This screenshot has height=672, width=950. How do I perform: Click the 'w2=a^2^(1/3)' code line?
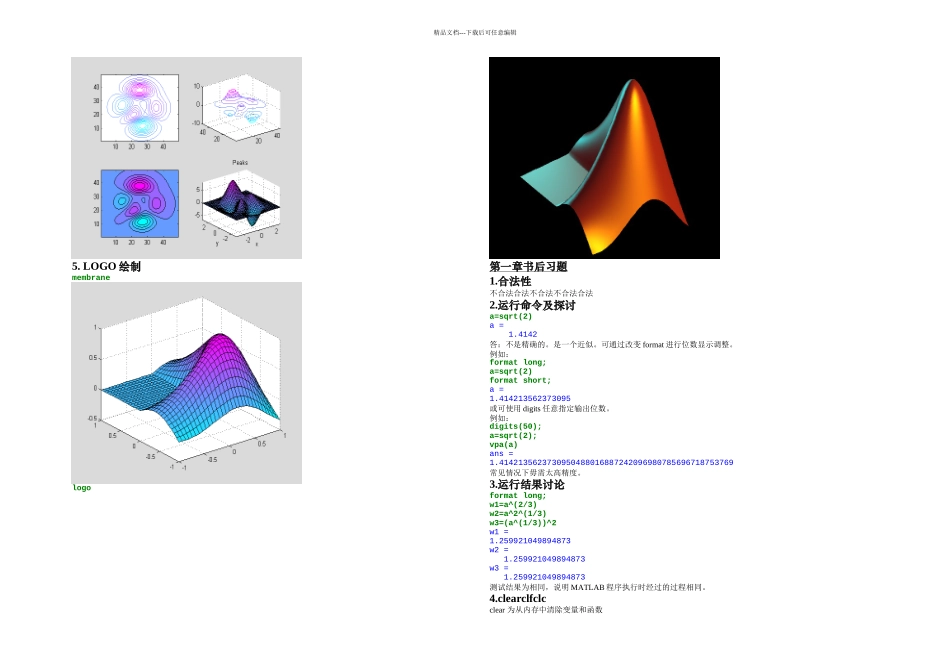tap(518, 514)
